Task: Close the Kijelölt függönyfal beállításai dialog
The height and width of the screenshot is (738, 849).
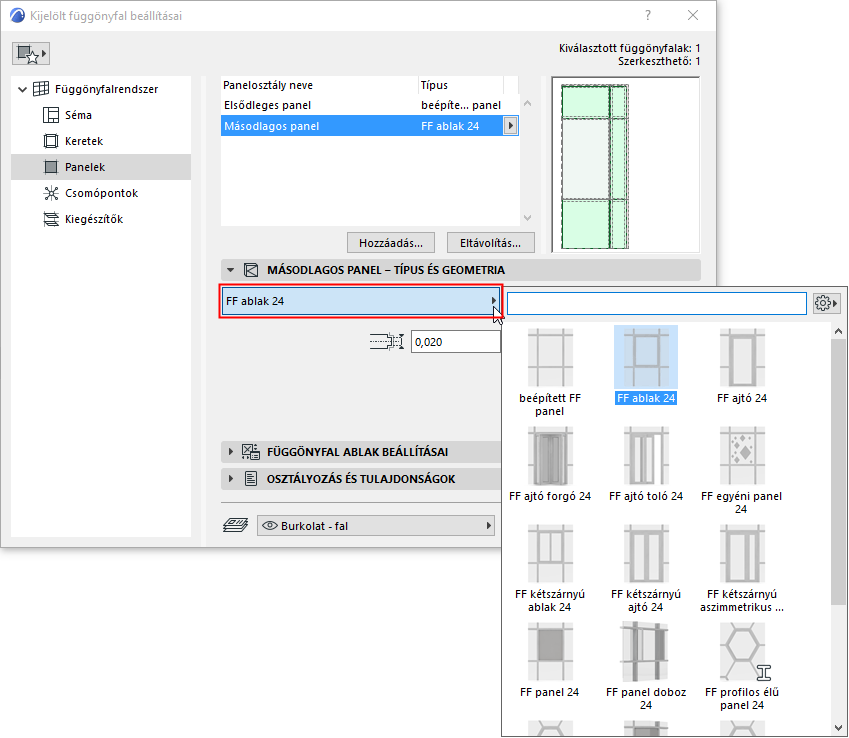Action: [x=693, y=16]
